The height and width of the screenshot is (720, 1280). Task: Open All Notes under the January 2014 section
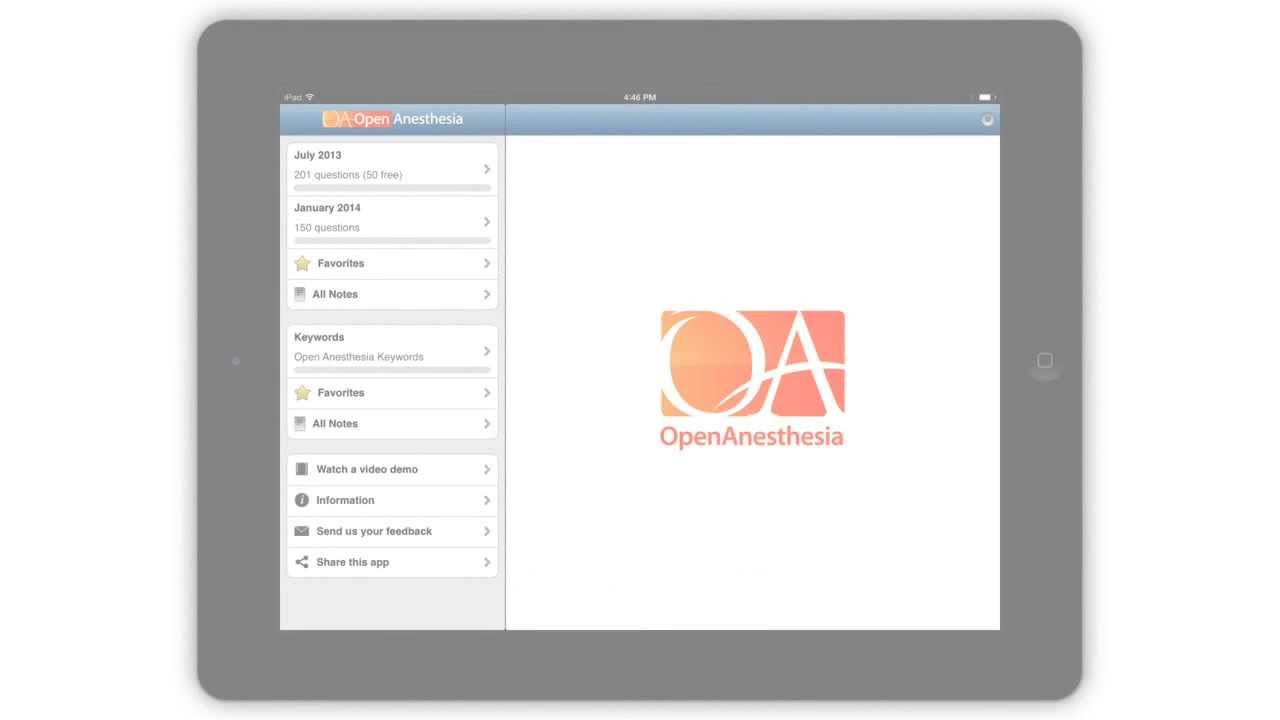point(392,294)
